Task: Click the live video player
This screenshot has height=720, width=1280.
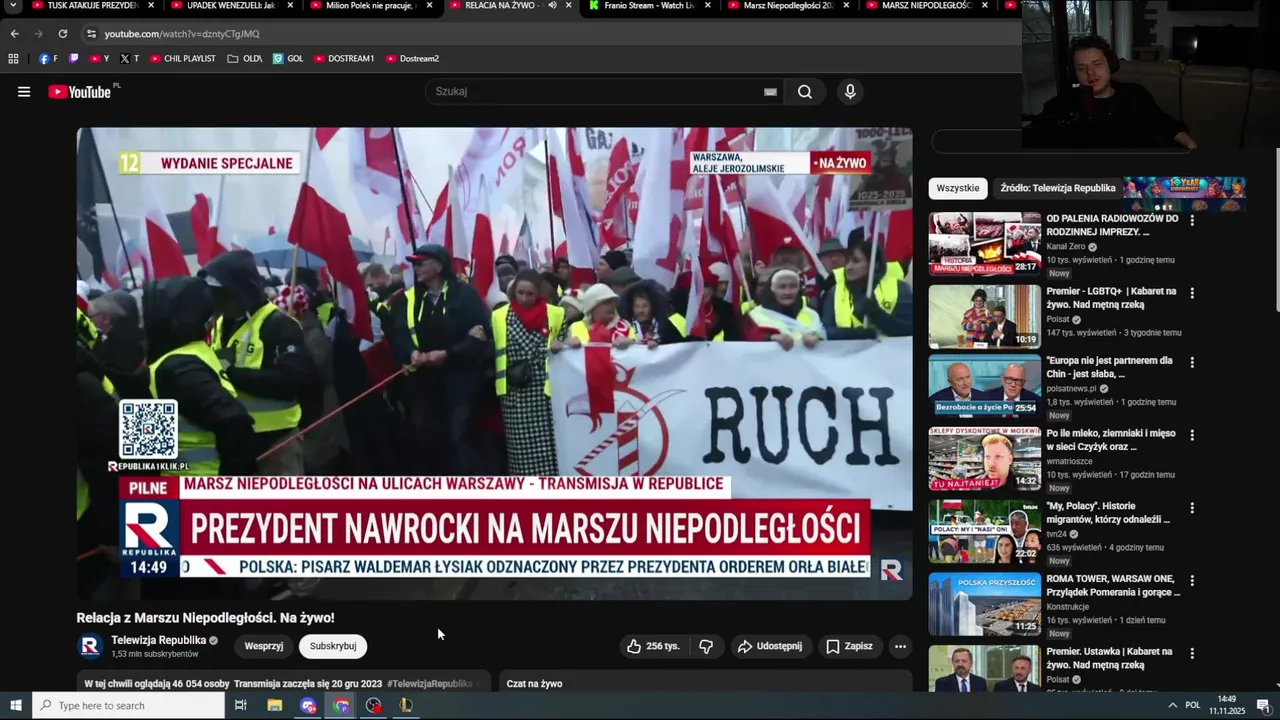Action: click(494, 363)
